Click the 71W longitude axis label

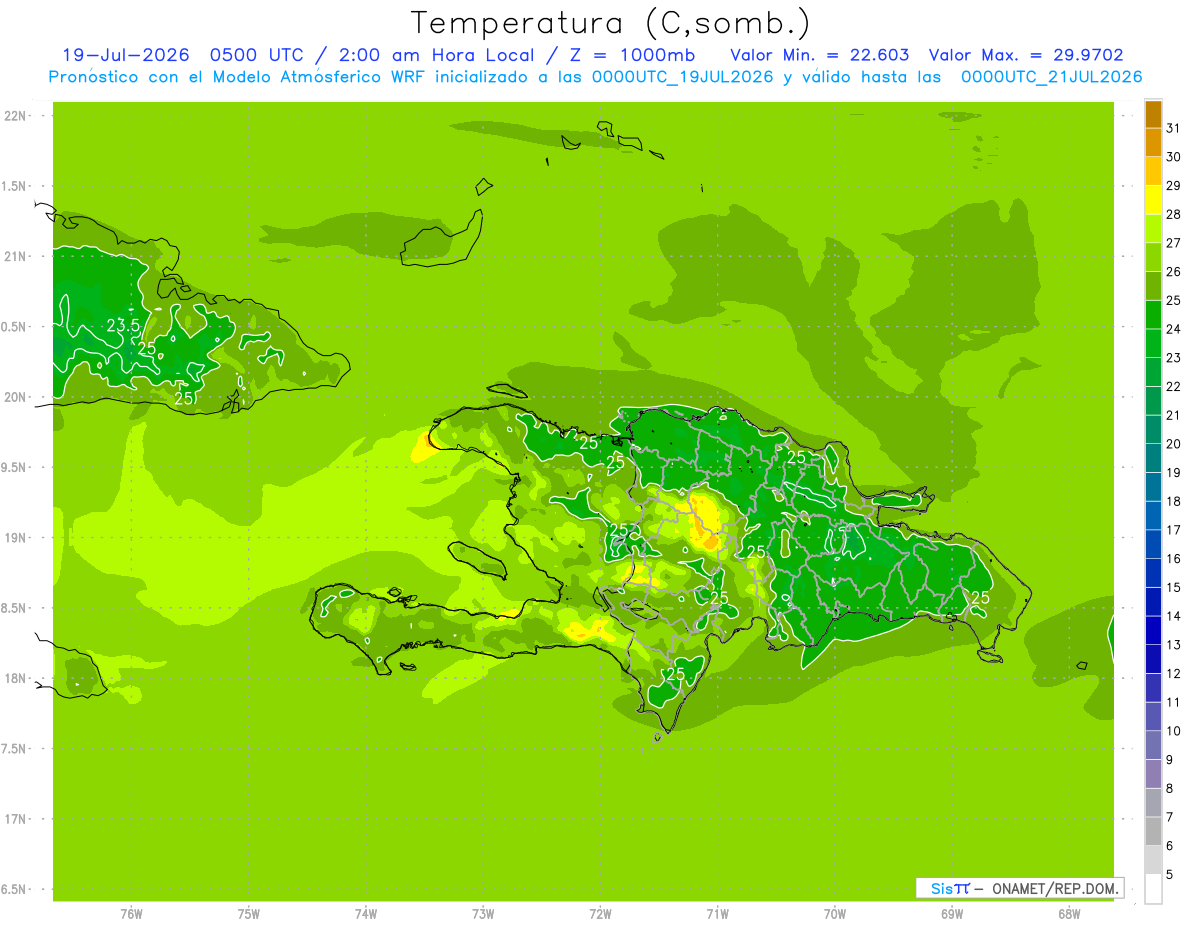point(717,914)
